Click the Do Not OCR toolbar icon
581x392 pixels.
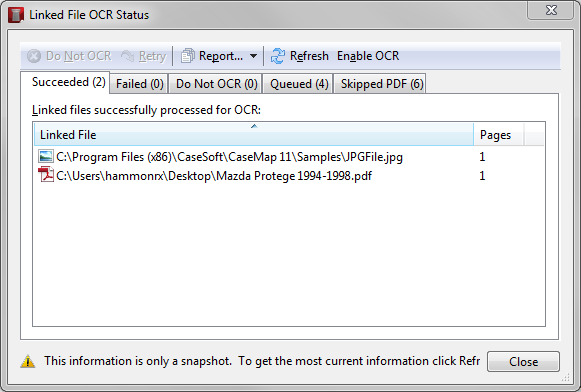[34, 56]
